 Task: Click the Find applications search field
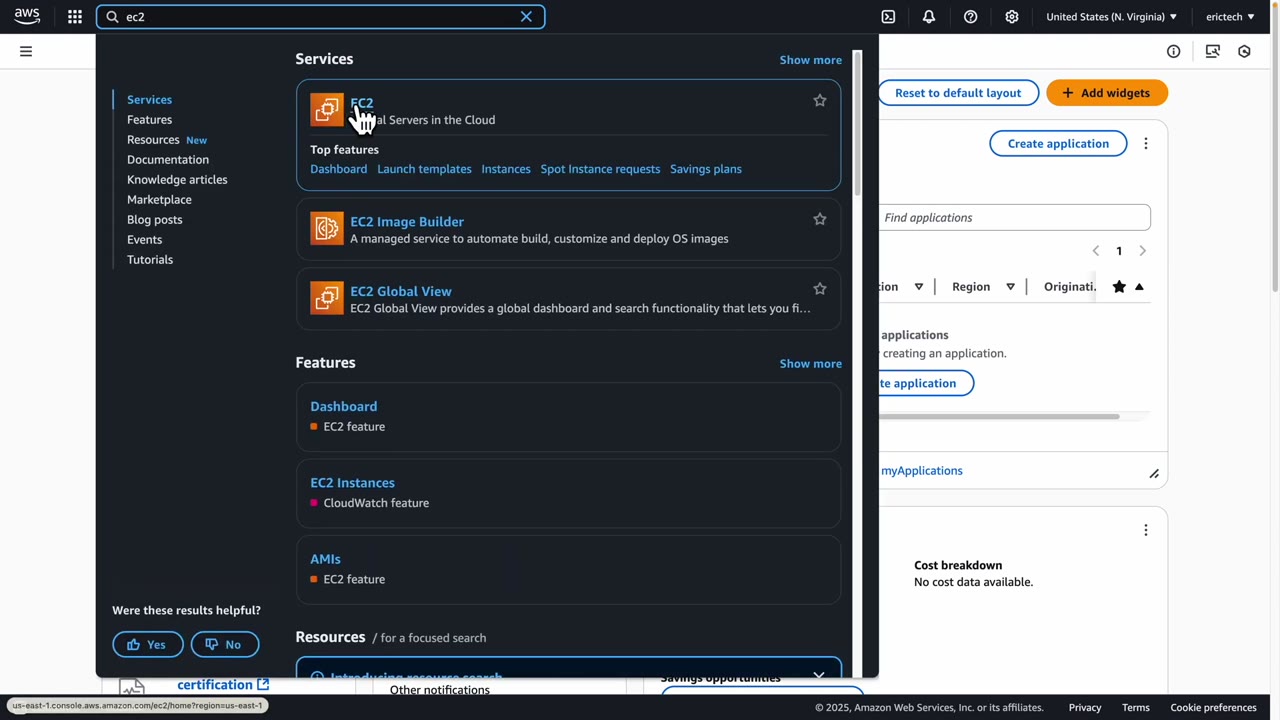[x=1015, y=217]
